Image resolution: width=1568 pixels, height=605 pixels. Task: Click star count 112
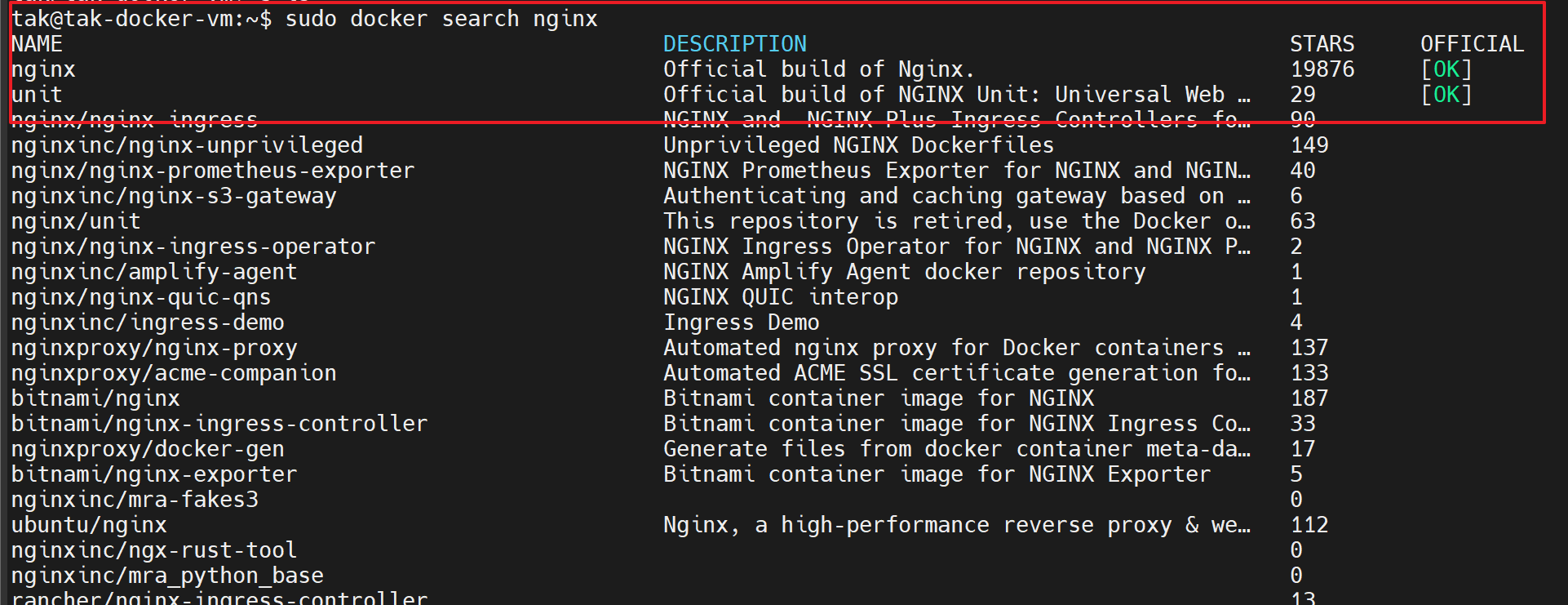(x=1309, y=525)
